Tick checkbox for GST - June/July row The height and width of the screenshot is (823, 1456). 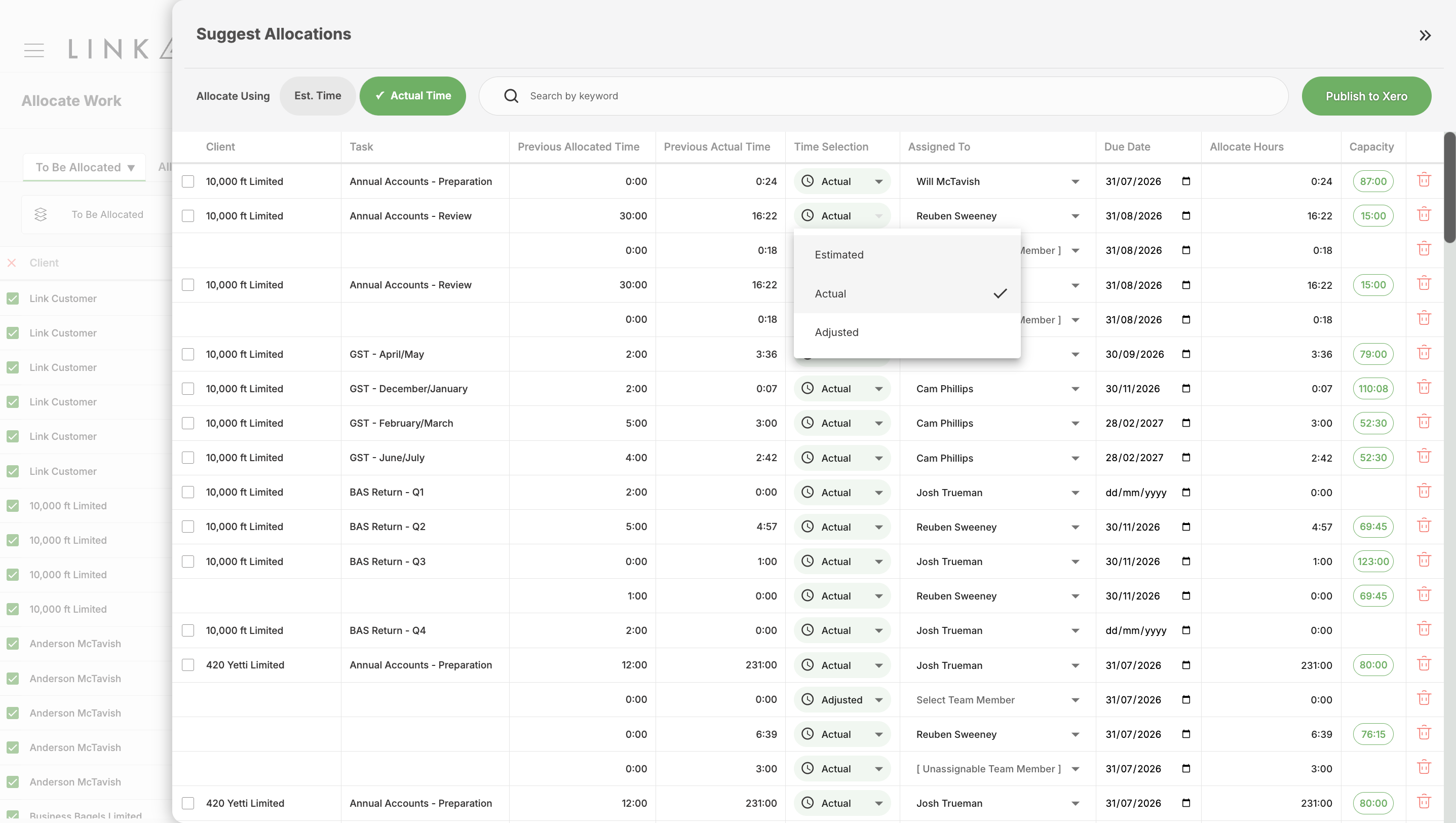click(x=188, y=458)
